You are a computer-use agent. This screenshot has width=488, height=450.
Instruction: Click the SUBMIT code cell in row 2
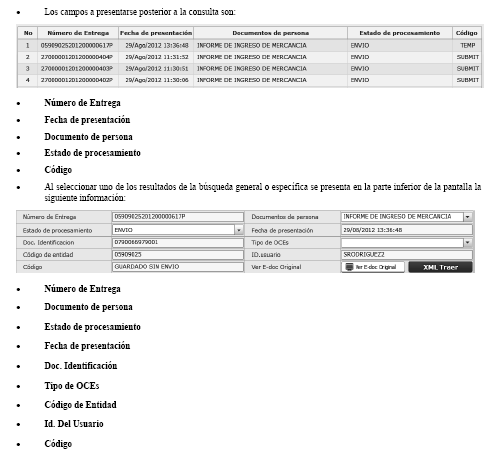(x=468, y=57)
